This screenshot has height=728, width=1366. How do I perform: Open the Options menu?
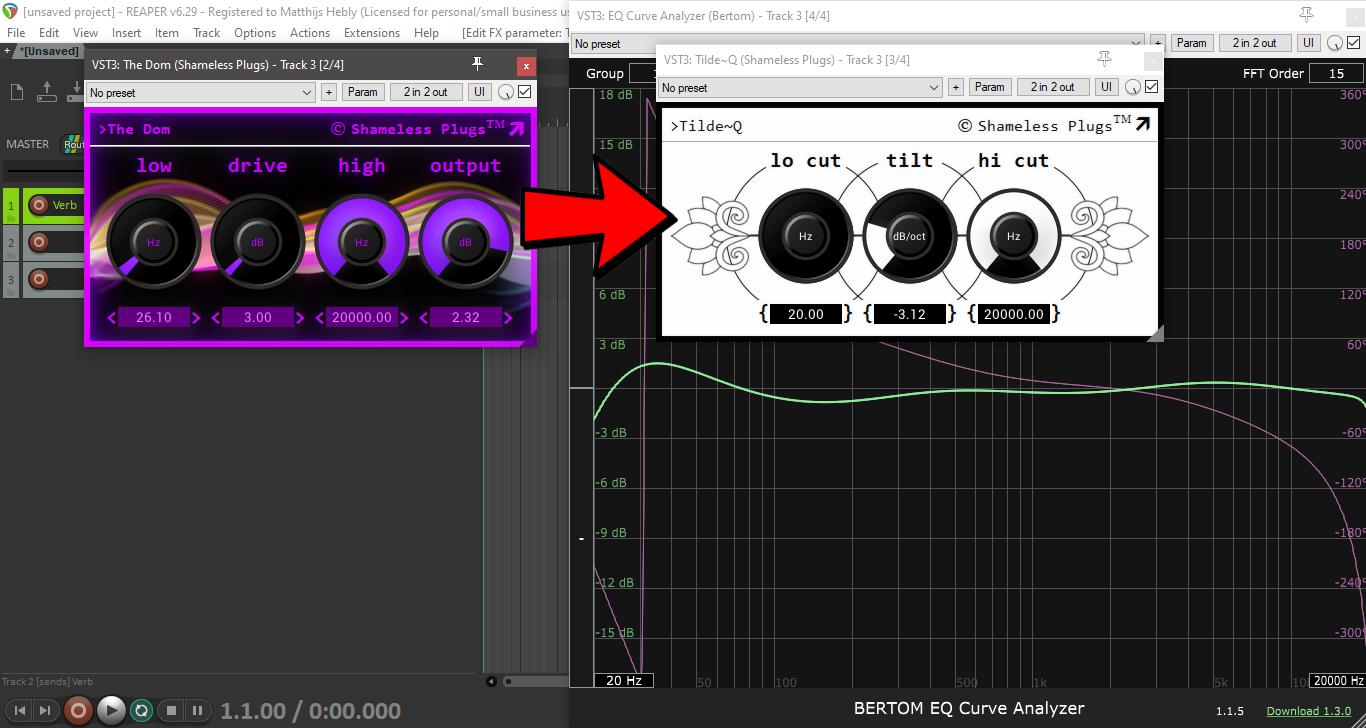[255, 33]
